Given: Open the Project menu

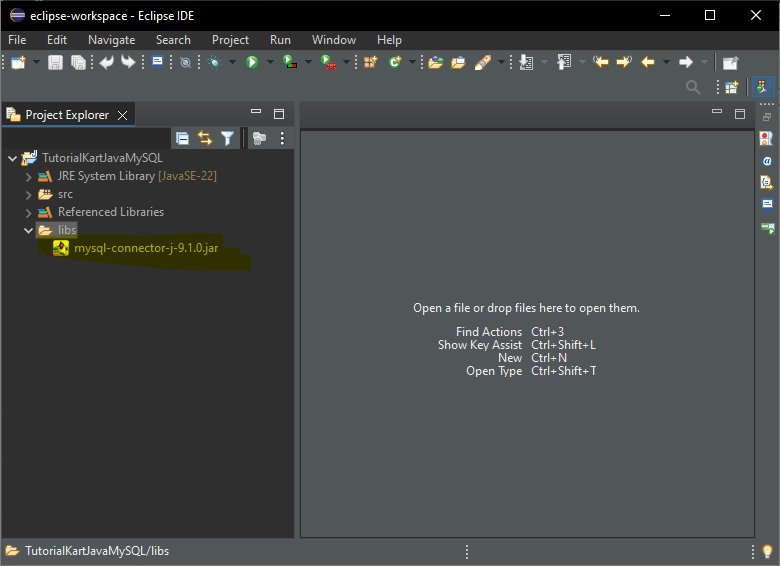Looking at the screenshot, I should (x=230, y=40).
